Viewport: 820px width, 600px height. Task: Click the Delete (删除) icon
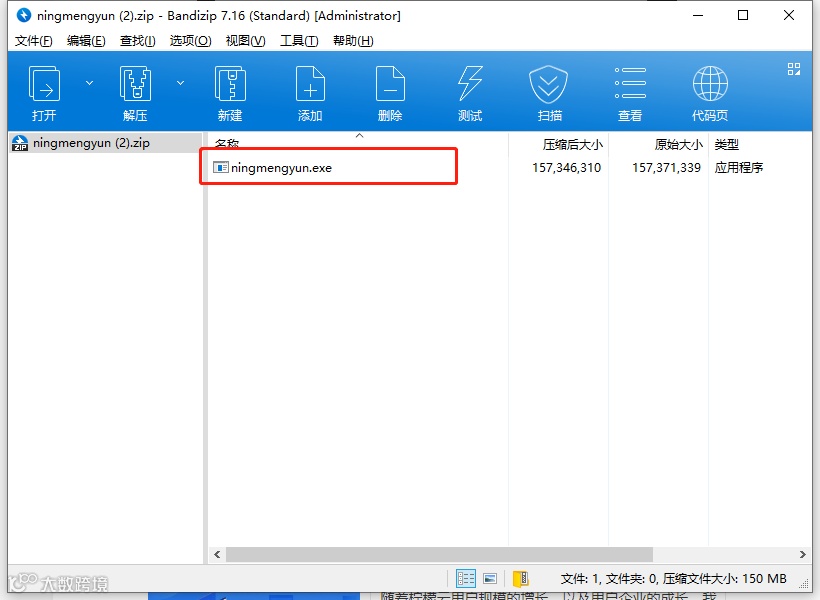coord(390,84)
